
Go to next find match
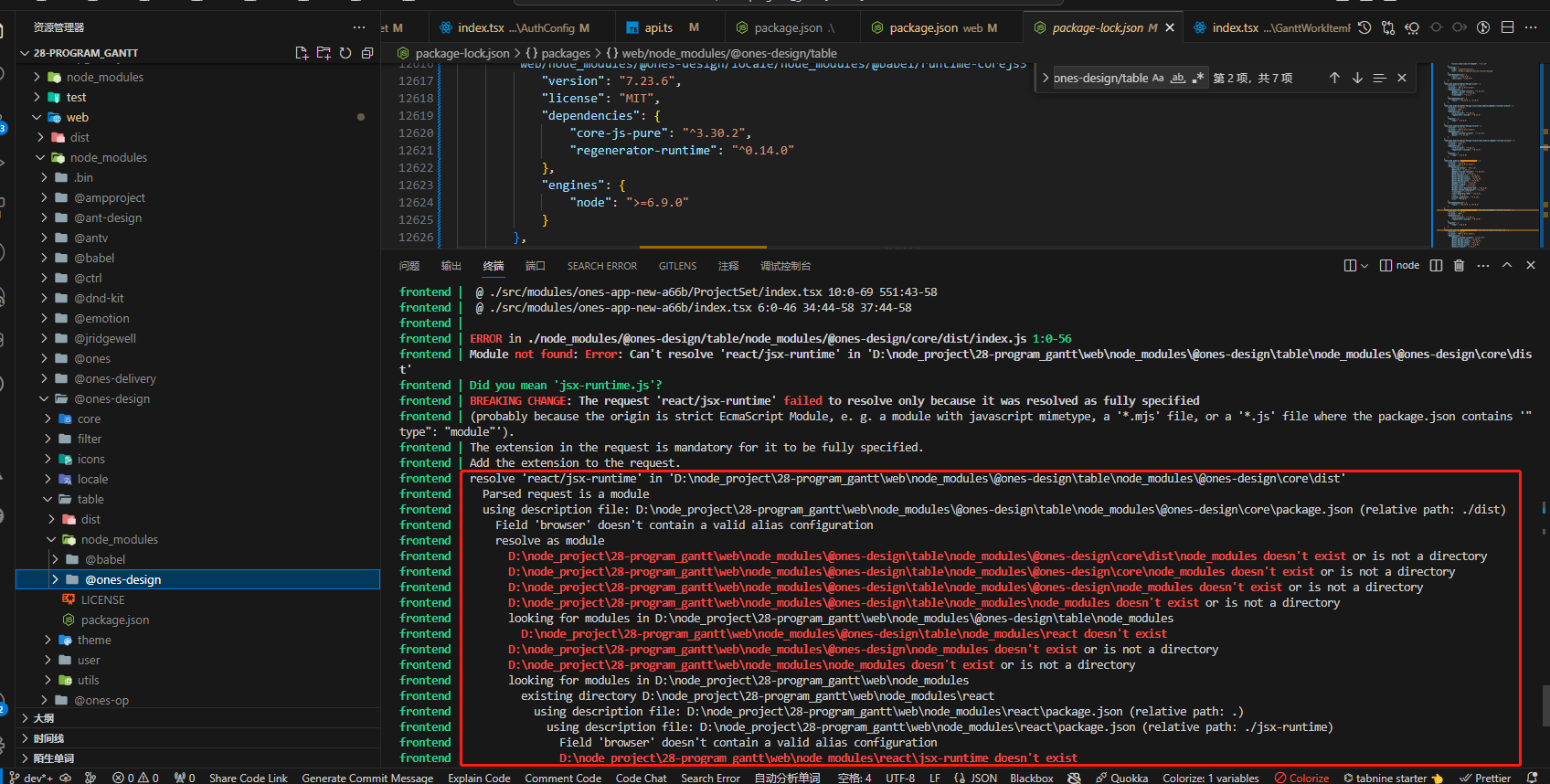point(1357,78)
